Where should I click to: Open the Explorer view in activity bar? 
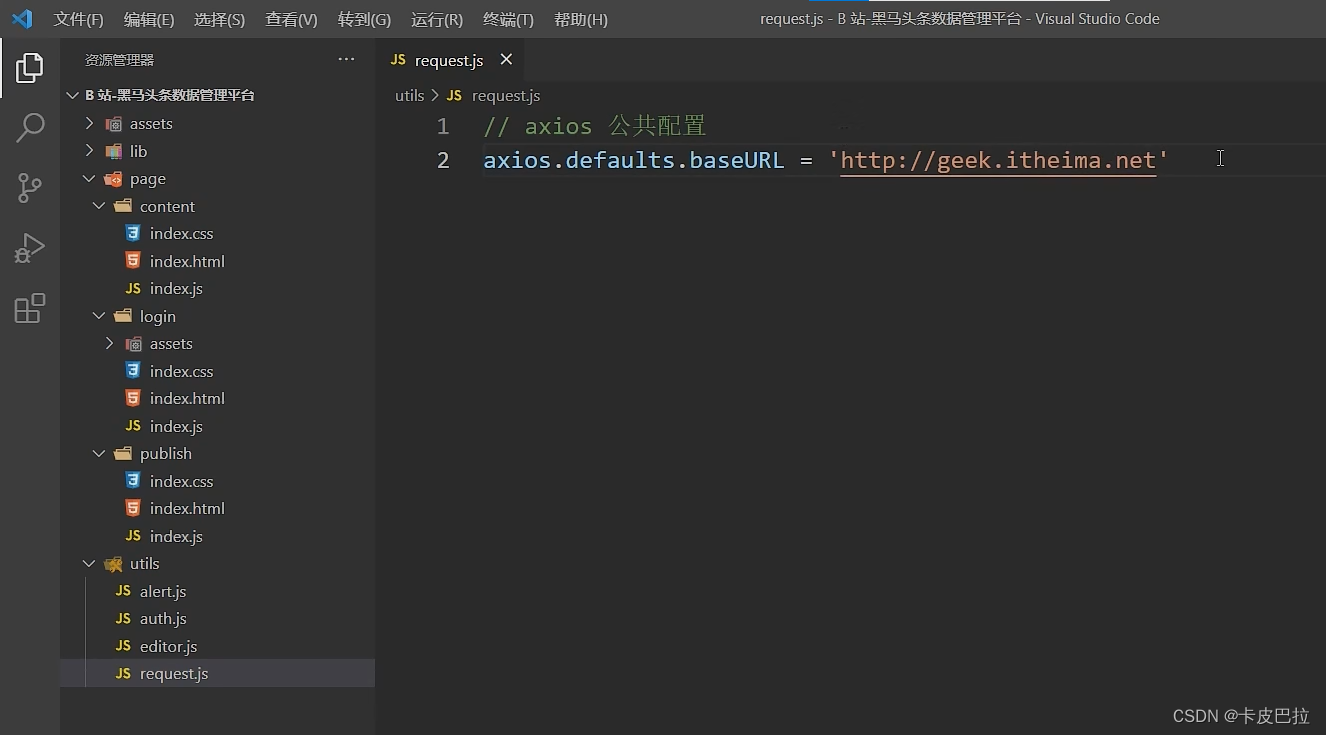click(30, 68)
